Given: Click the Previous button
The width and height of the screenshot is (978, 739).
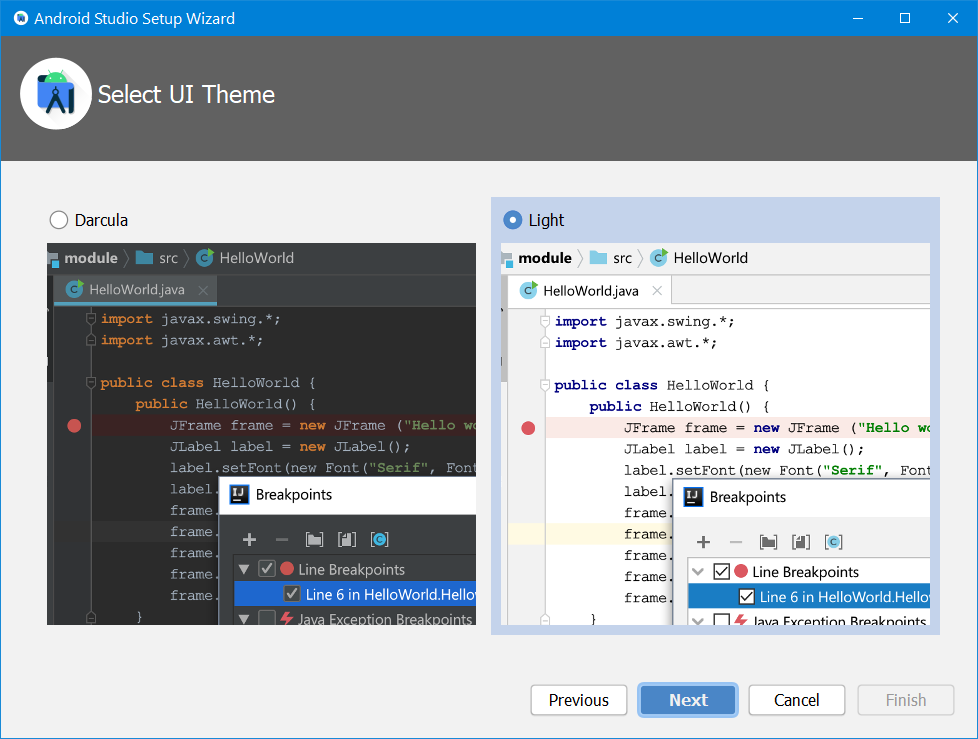Looking at the screenshot, I should [578, 700].
